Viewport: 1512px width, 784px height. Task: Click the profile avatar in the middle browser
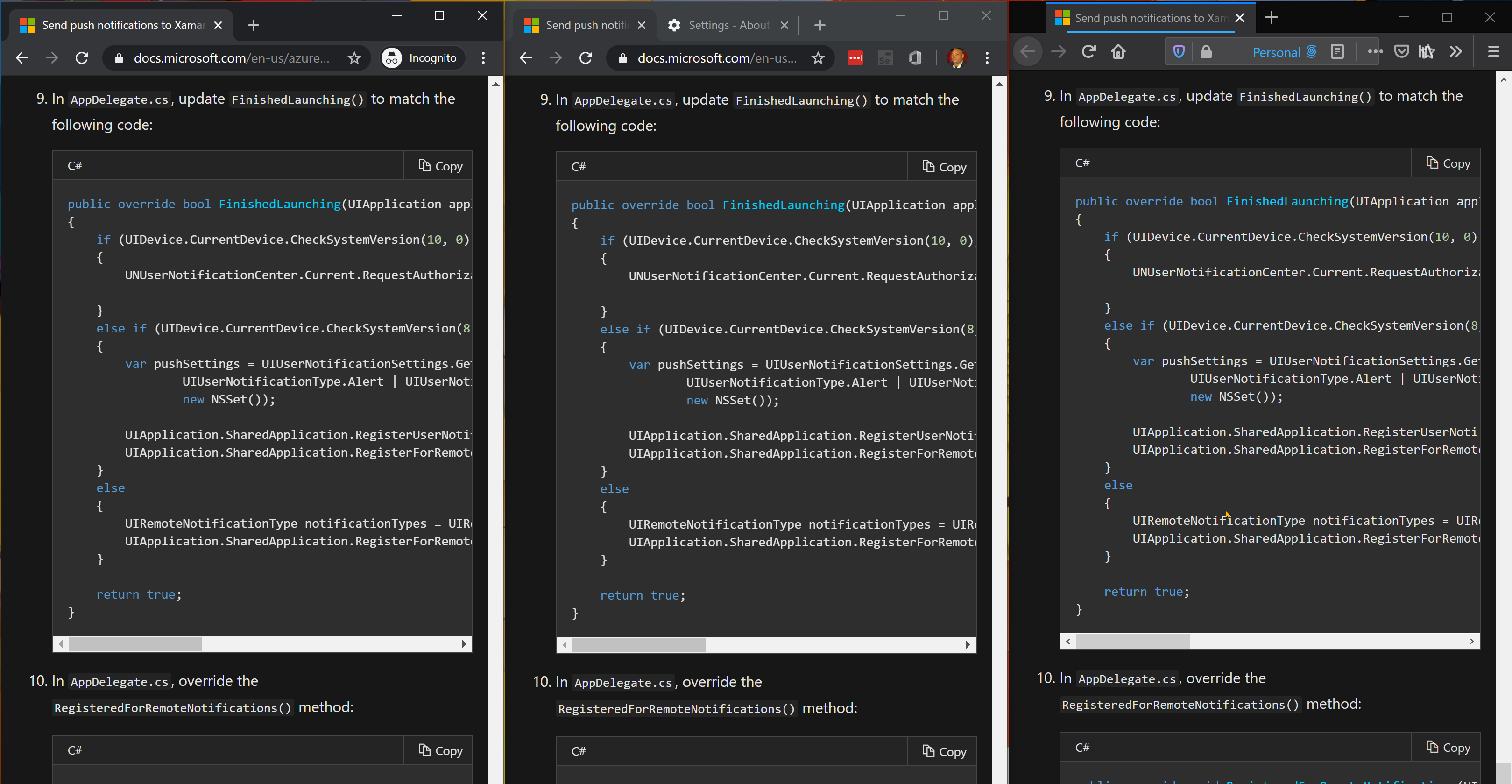click(957, 57)
